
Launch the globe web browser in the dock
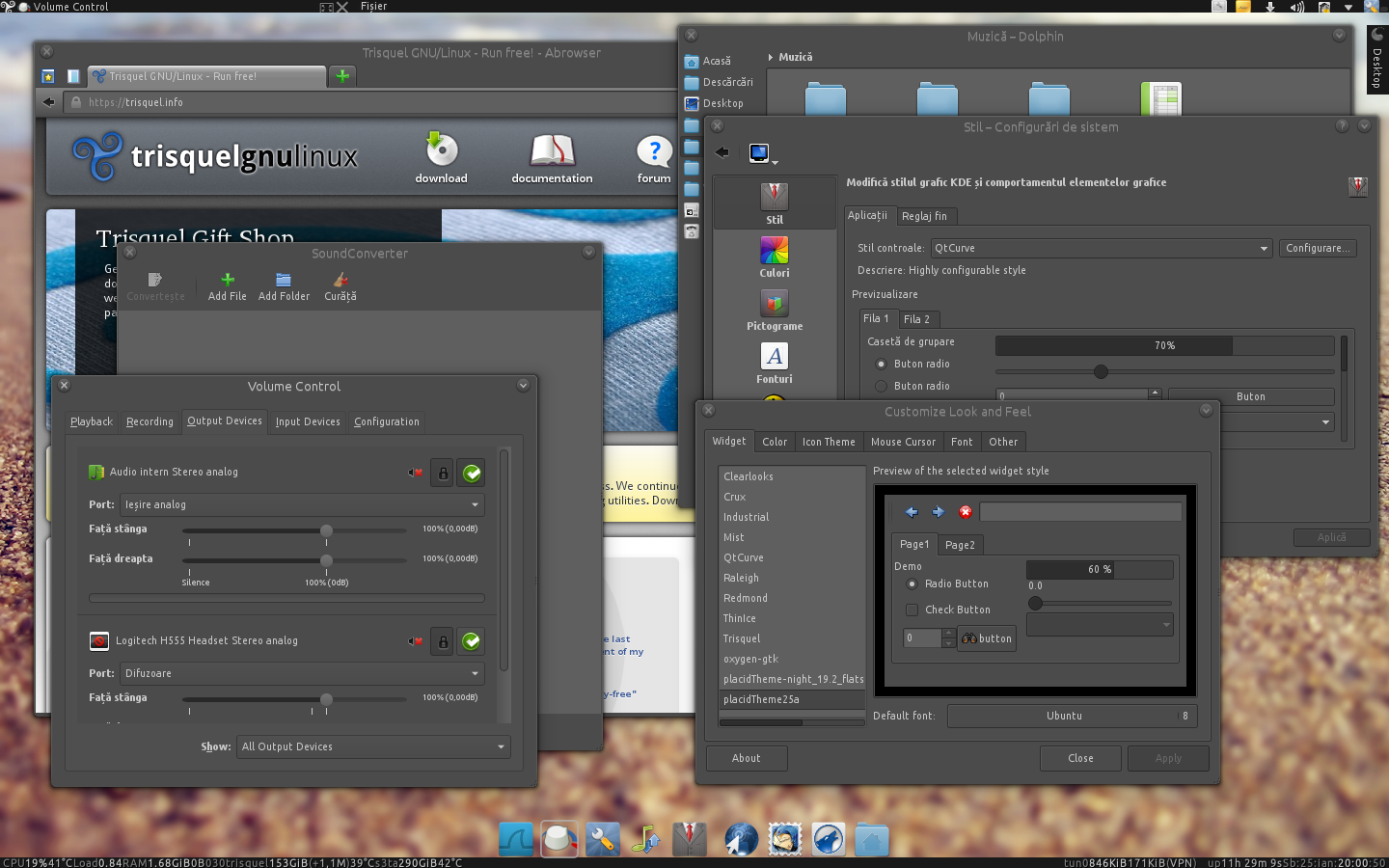pyautogui.click(x=741, y=839)
